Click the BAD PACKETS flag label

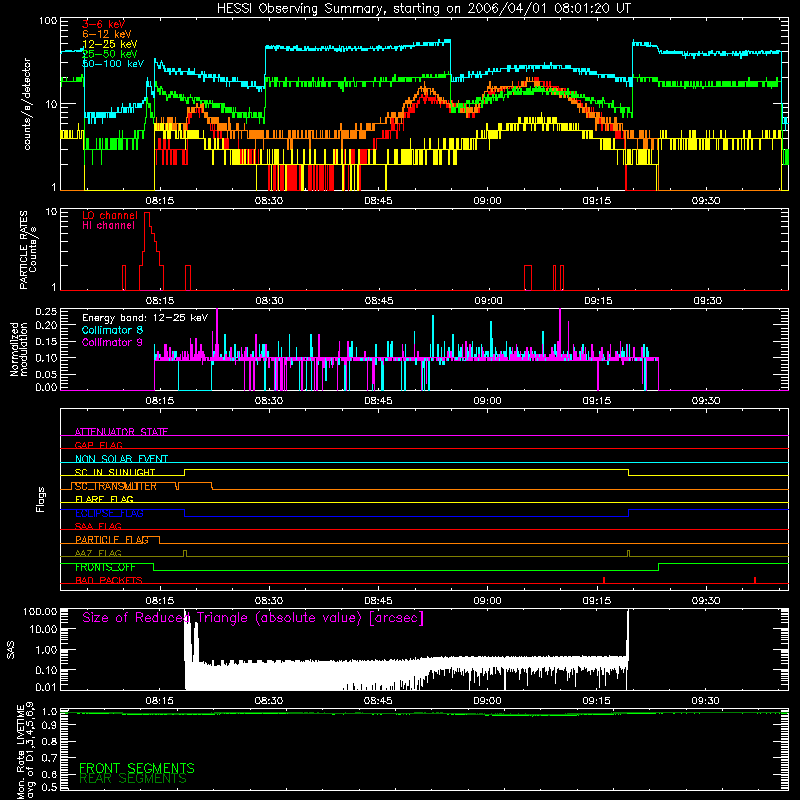109,580
